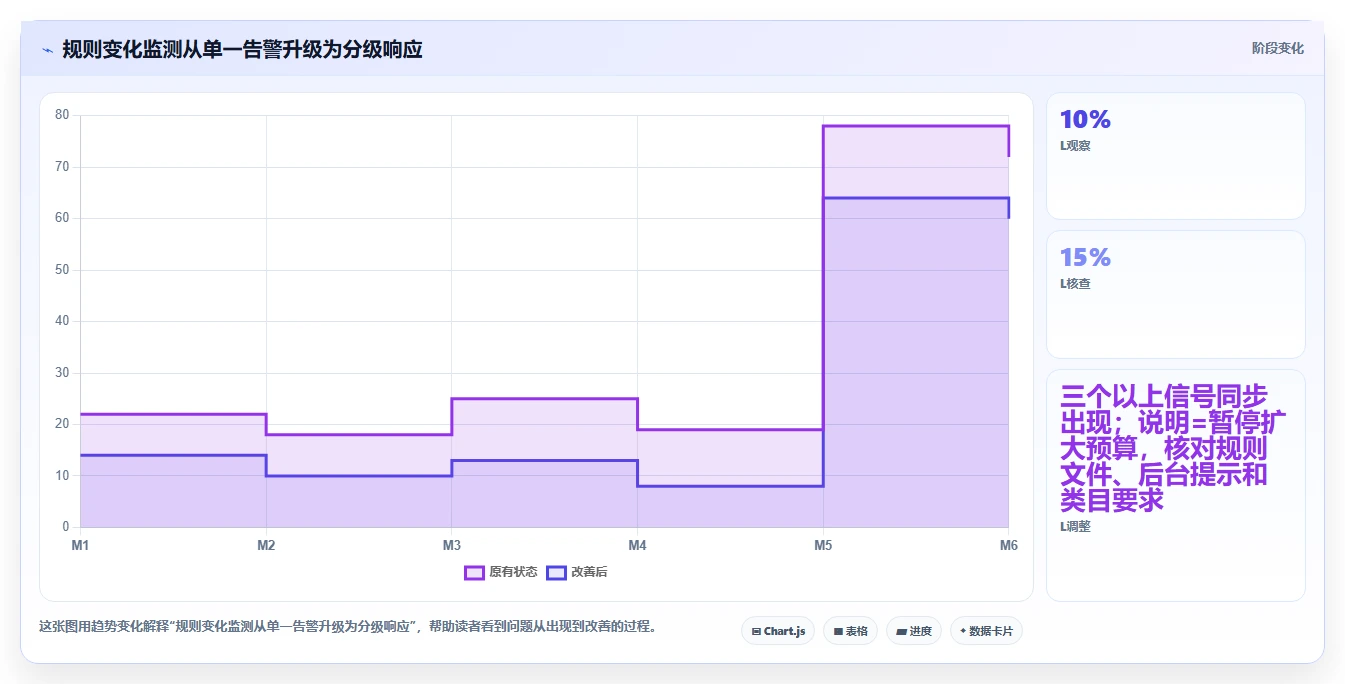This screenshot has width=1345, height=684.
Task: Click the M1 axis label
Action: tap(80, 545)
